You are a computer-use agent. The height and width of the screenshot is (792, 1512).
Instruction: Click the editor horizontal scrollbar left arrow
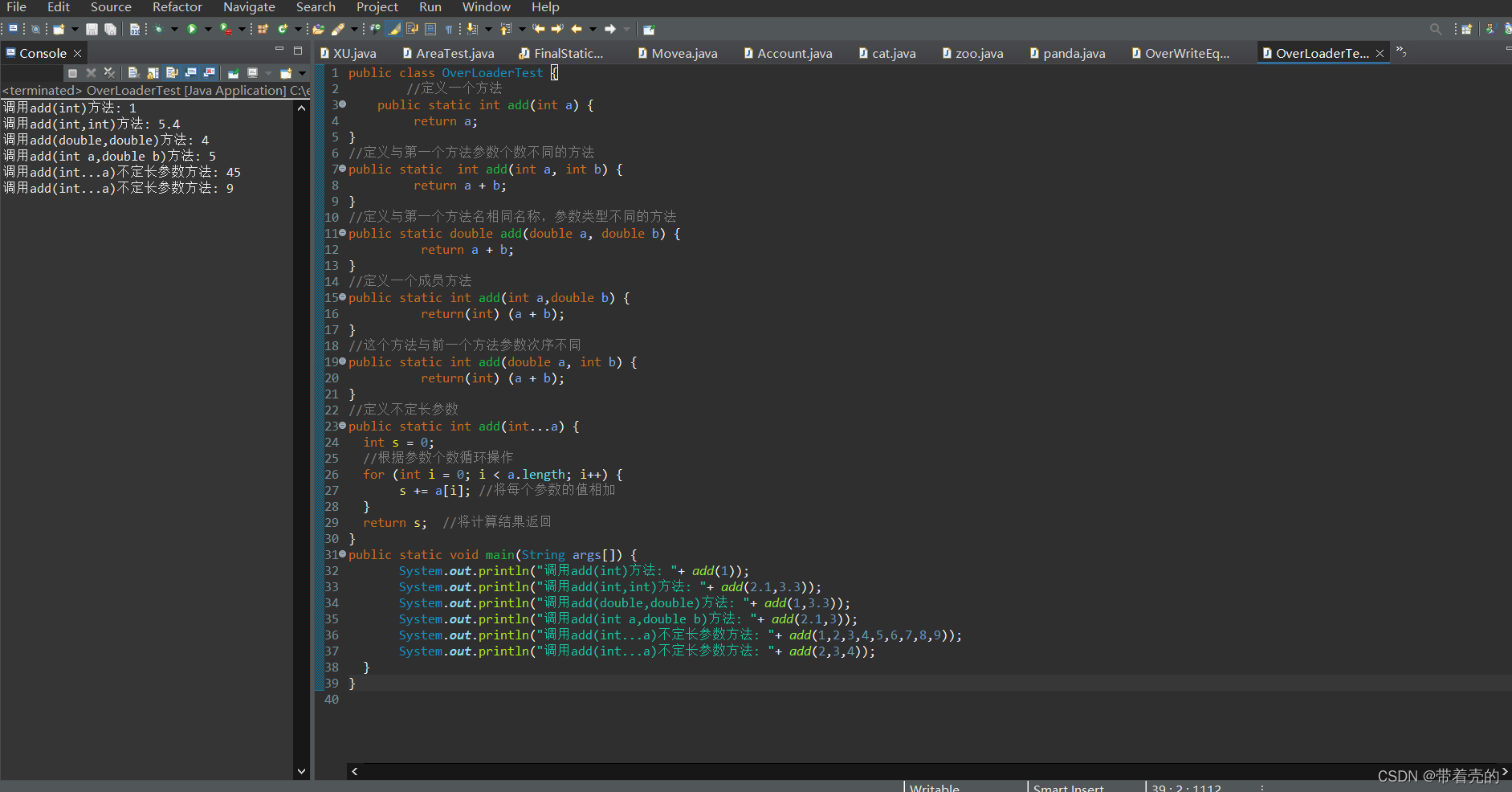pos(354,771)
